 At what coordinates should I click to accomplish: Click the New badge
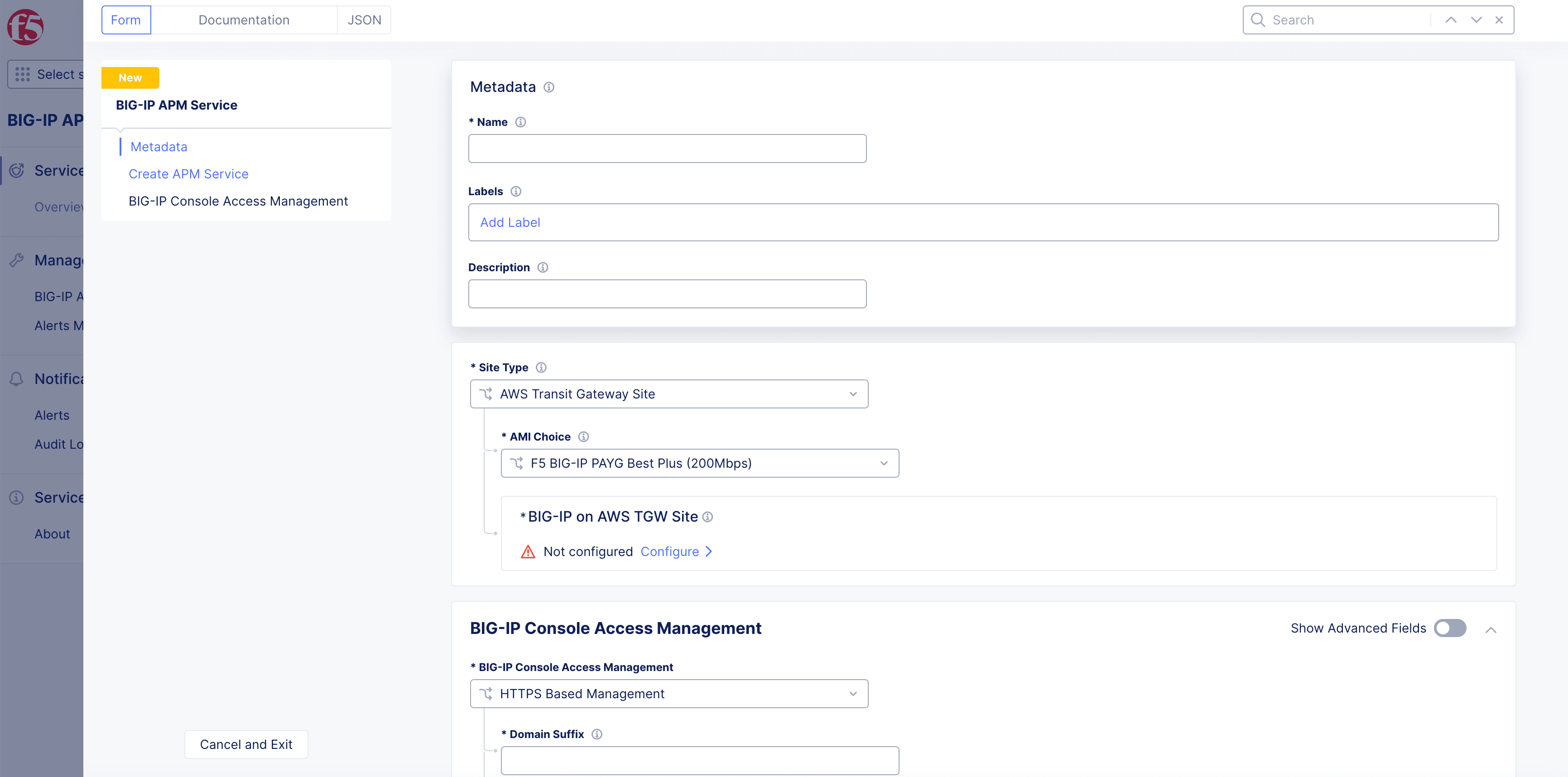(x=130, y=77)
